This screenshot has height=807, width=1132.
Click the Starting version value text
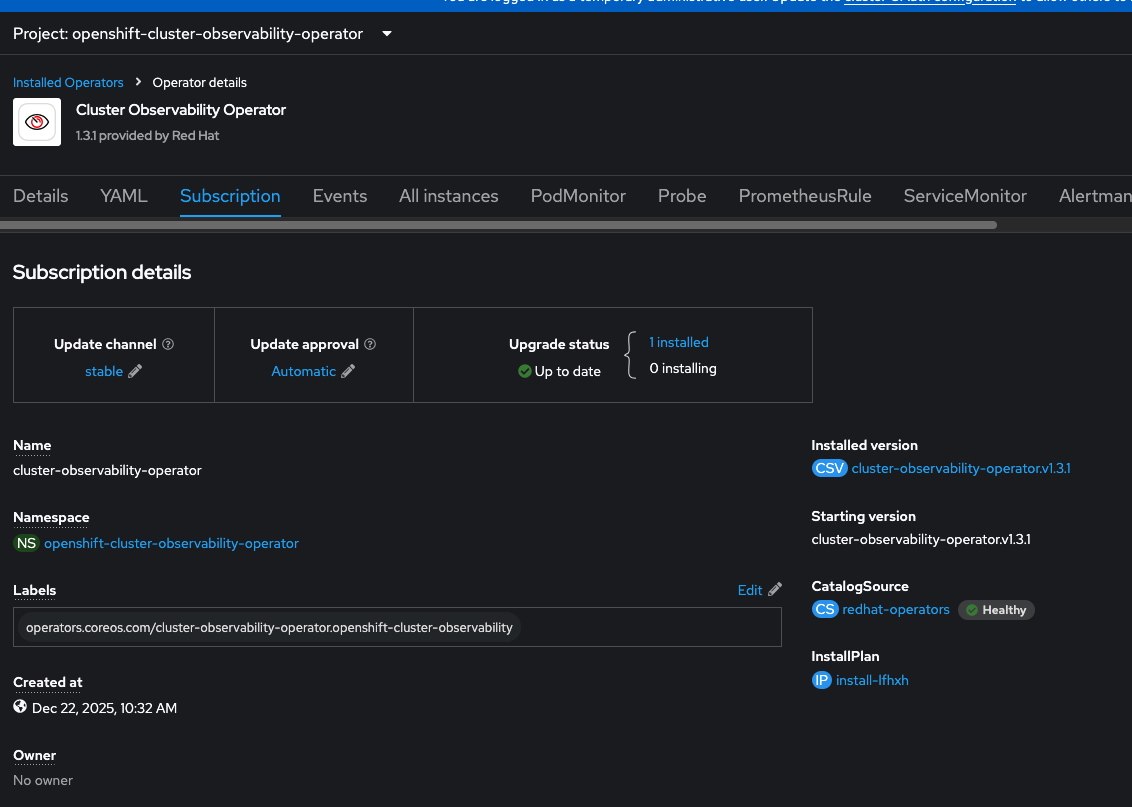click(x=920, y=539)
